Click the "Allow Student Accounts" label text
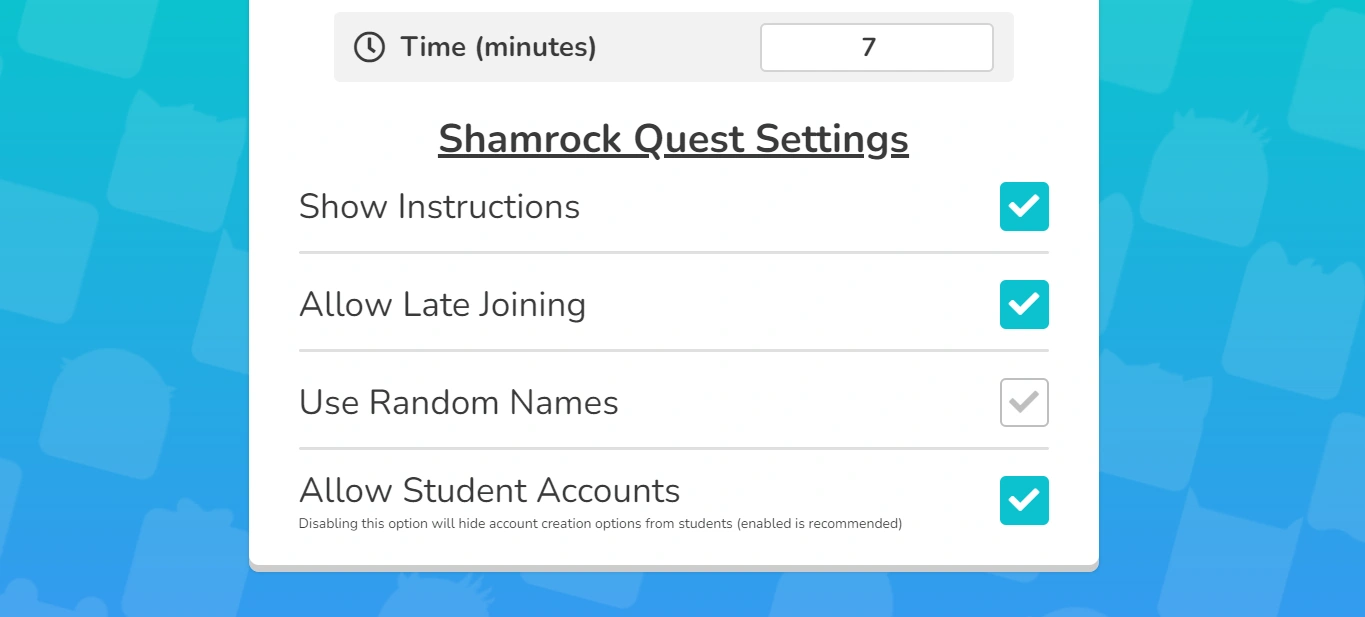The width and height of the screenshot is (1365, 617). (x=489, y=491)
